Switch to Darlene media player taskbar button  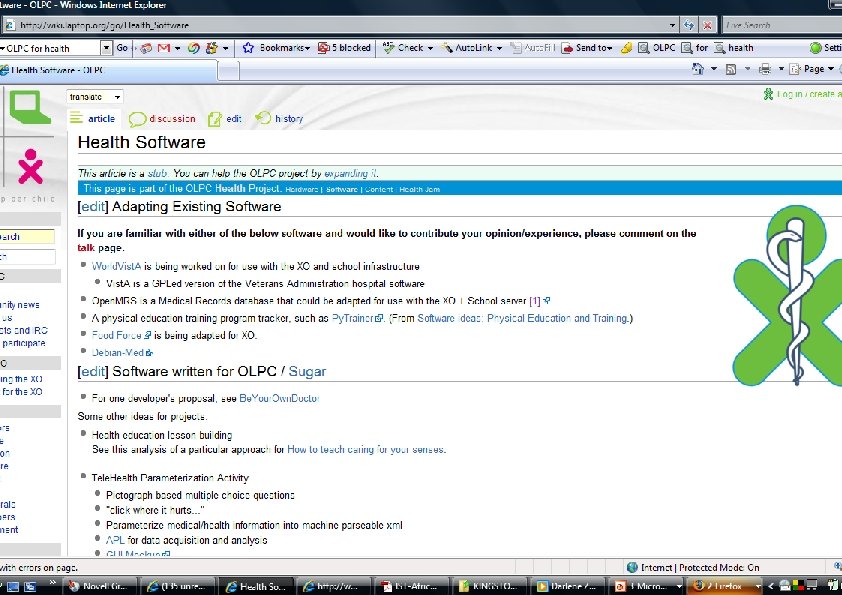[570, 586]
